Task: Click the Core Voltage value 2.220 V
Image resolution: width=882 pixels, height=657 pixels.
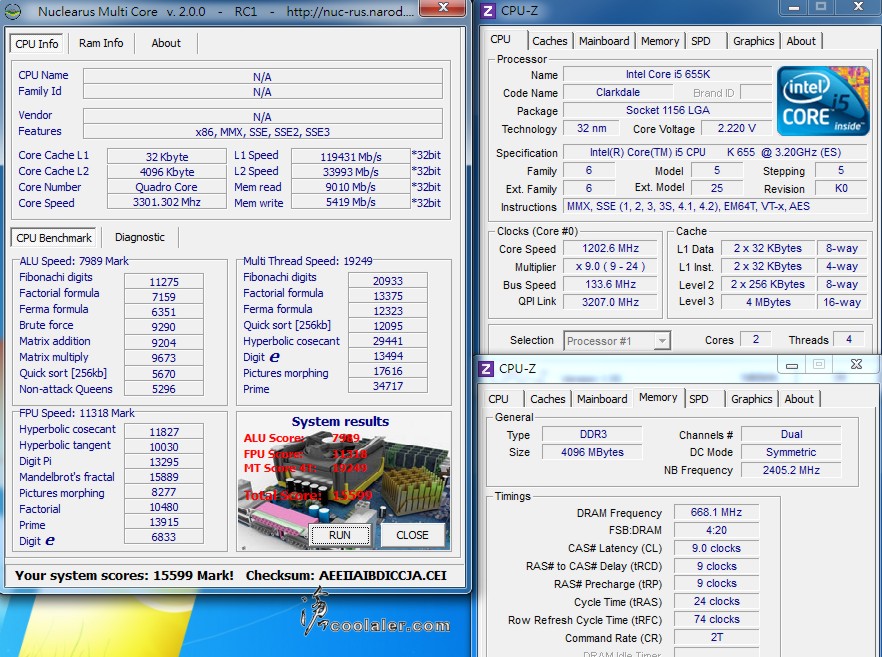Action: (736, 128)
